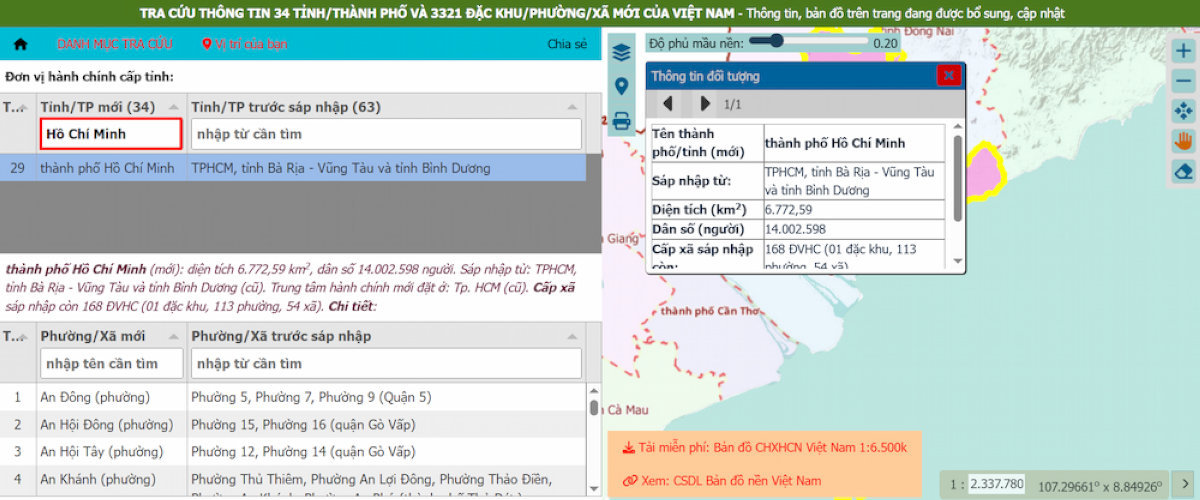This screenshot has width=1200, height=500.
Task: Zoom out of the map
Action: coord(1183,81)
